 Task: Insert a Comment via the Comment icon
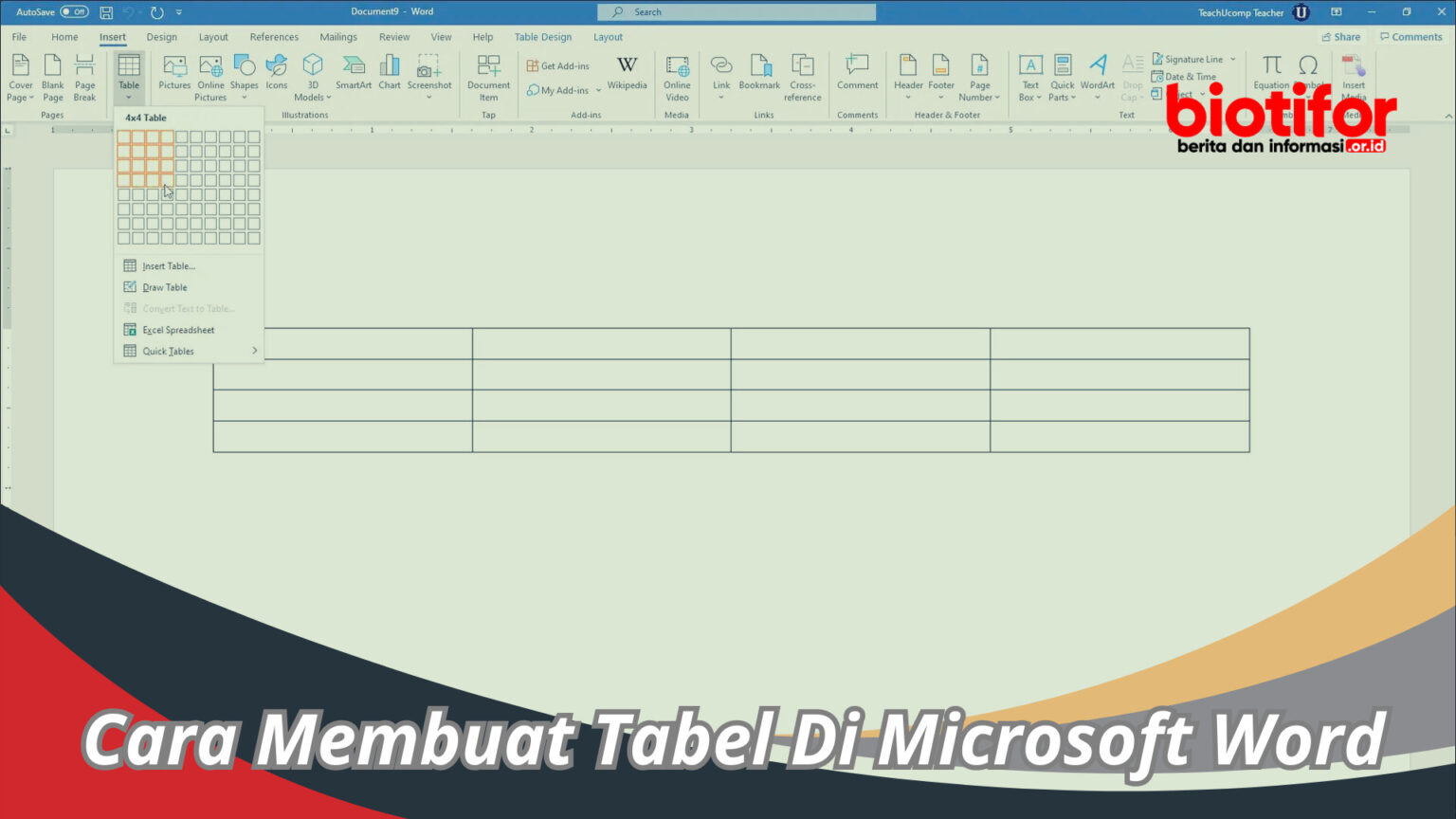tap(857, 76)
